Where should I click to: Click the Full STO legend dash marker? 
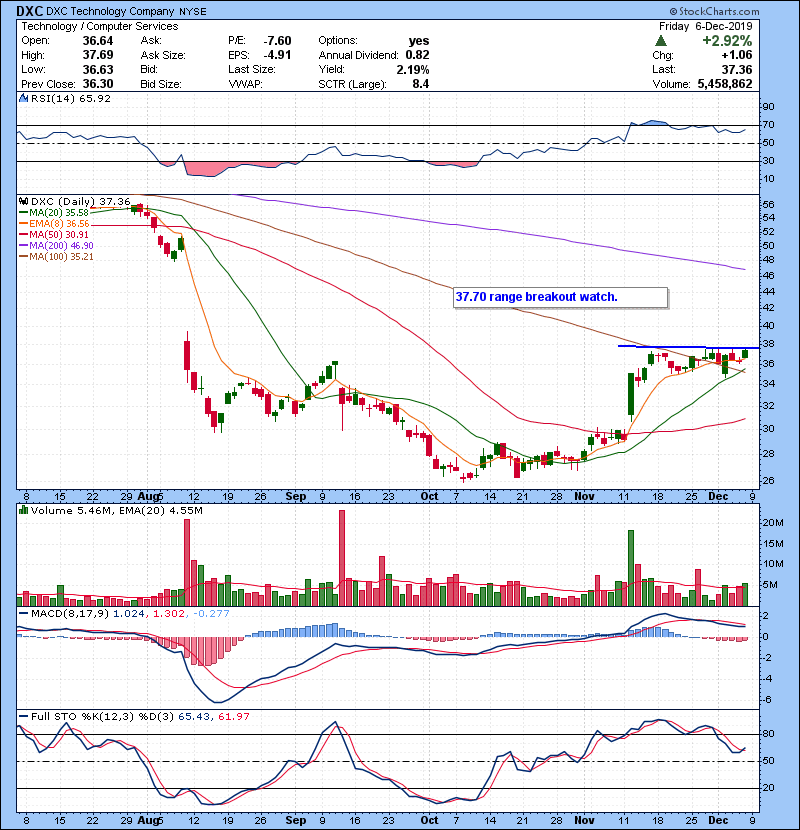[23, 716]
